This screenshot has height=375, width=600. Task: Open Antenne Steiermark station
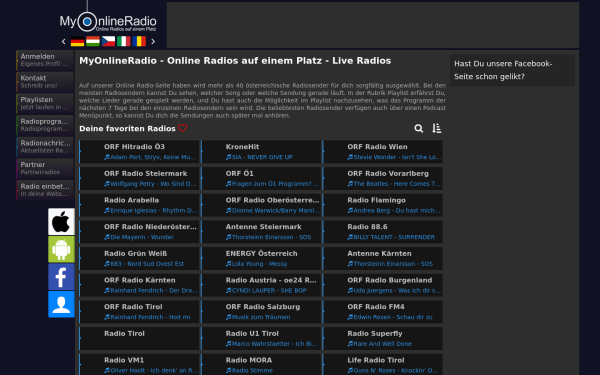[261, 232]
